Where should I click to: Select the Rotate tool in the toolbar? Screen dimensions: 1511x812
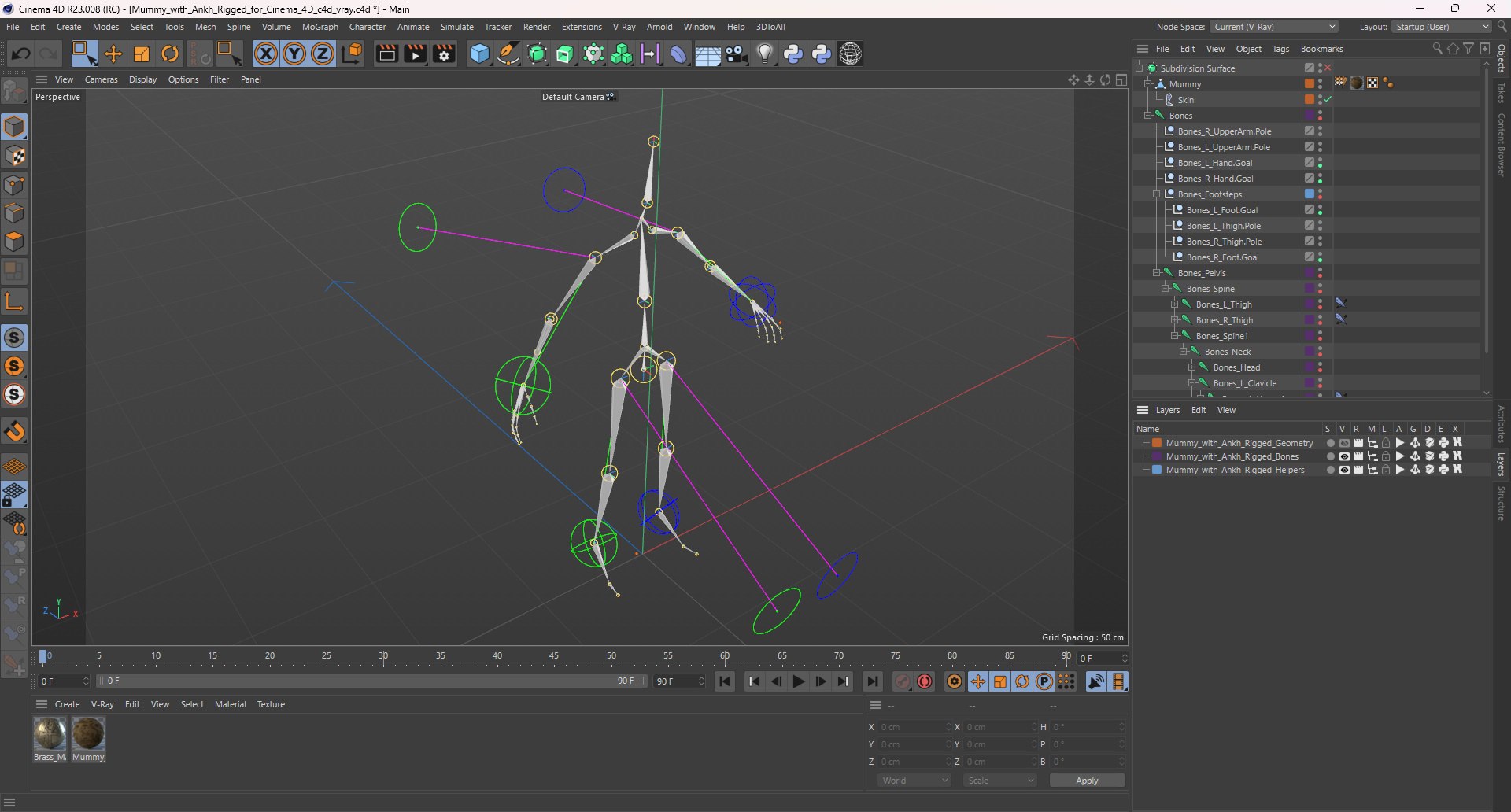tap(170, 54)
